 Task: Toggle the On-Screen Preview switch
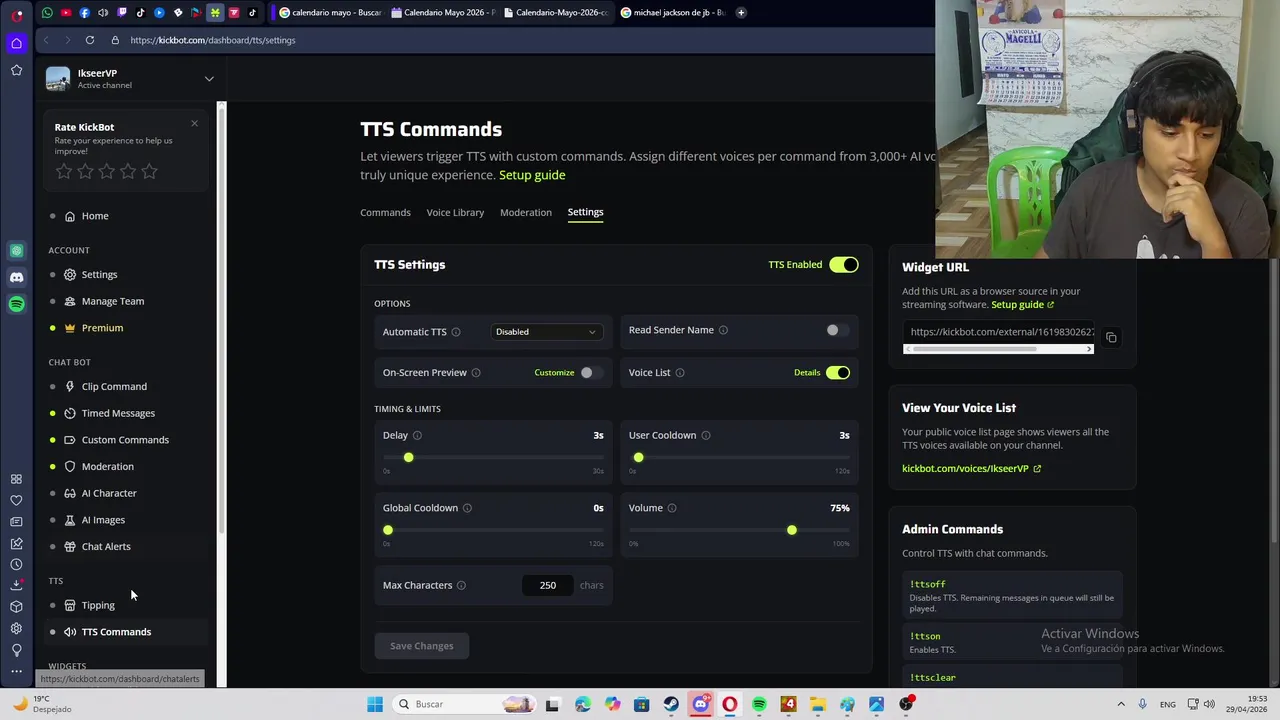pyautogui.click(x=591, y=373)
